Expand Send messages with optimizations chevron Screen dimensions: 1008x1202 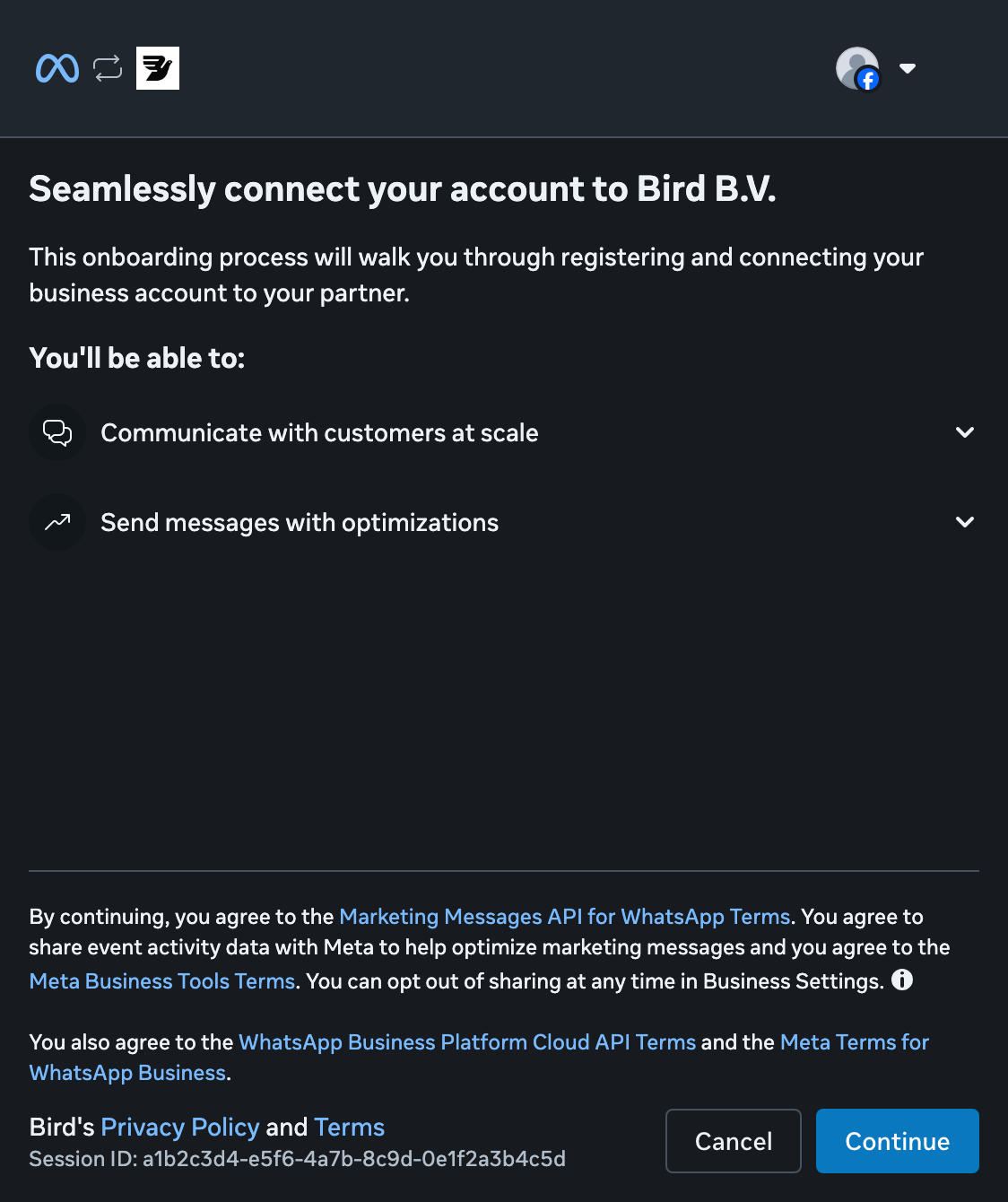pyautogui.click(x=965, y=522)
